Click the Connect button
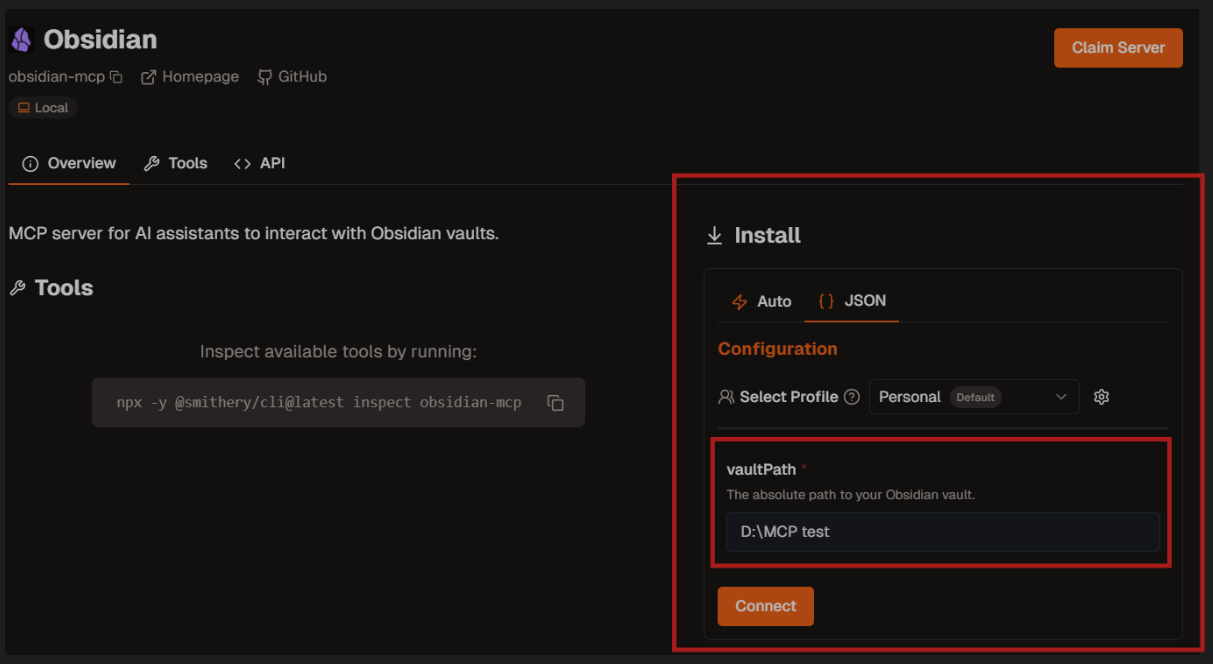Image resolution: width=1213 pixels, height=664 pixels. click(766, 606)
